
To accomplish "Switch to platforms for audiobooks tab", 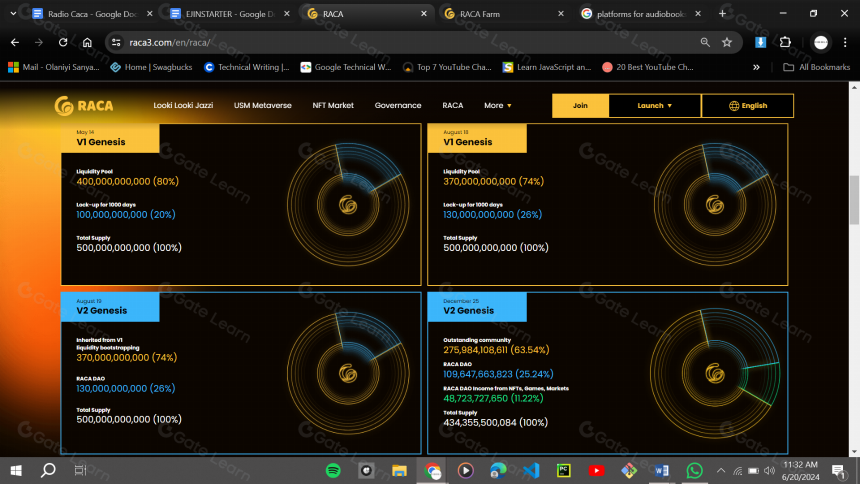I will coord(641,14).
